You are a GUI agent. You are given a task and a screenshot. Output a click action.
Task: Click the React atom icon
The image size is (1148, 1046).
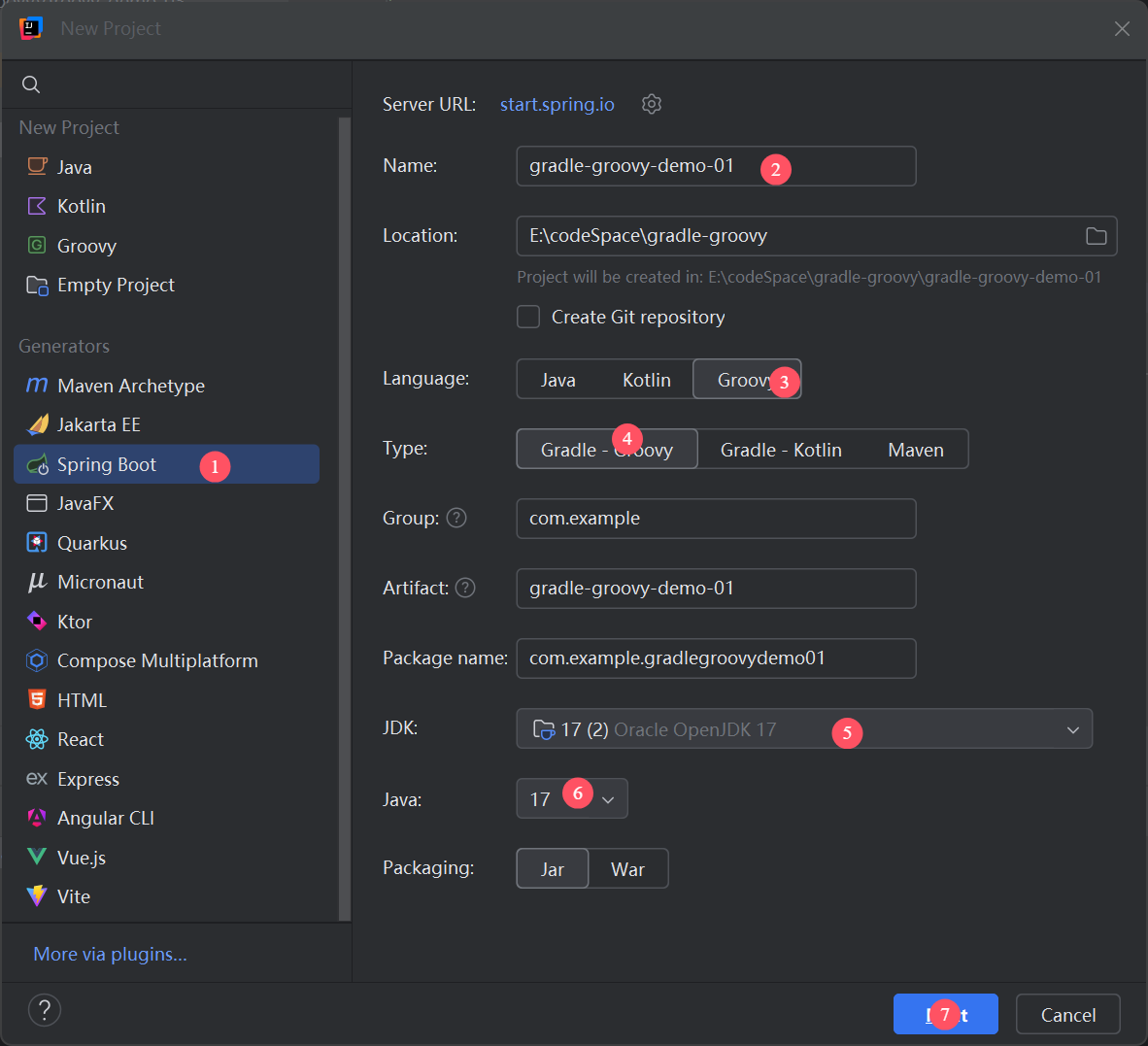pyautogui.click(x=37, y=739)
